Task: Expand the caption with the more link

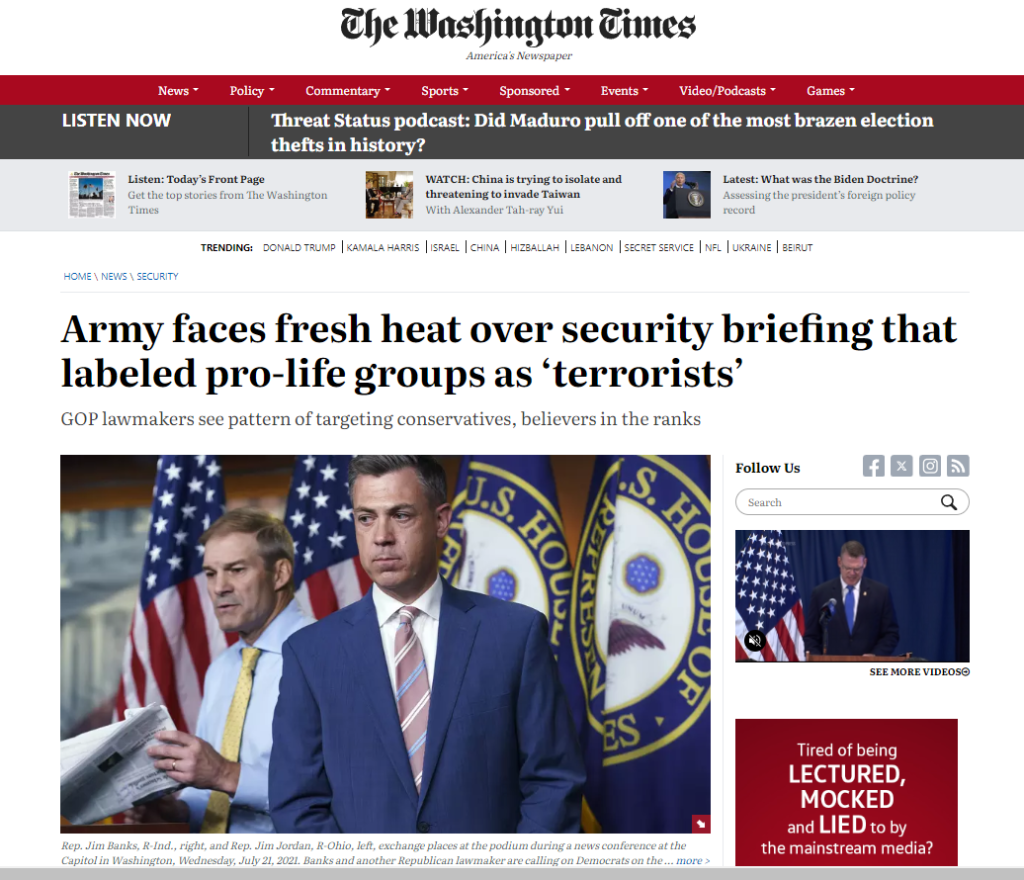Action: 692,860
